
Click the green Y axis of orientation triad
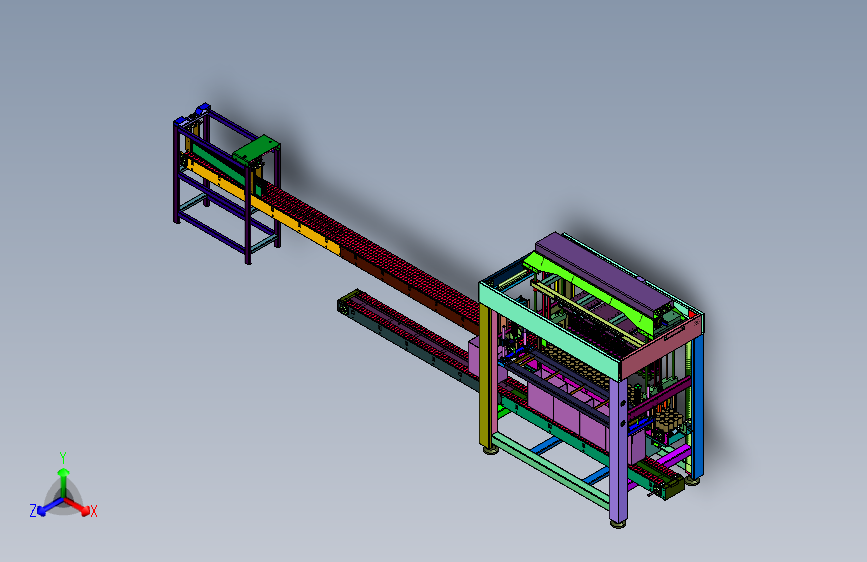pos(63,481)
